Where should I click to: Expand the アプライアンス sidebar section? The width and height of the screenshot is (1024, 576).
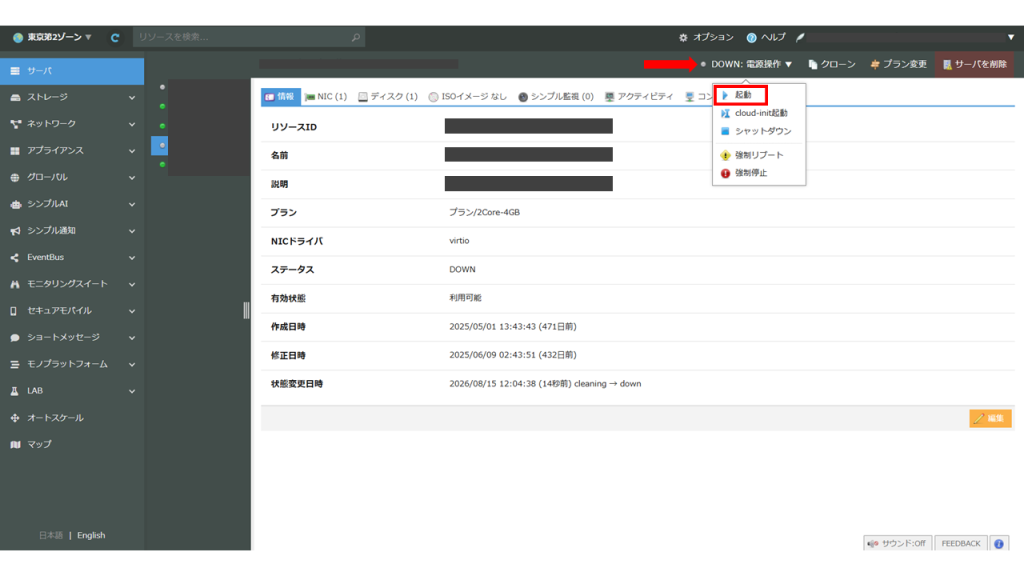coord(72,151)
